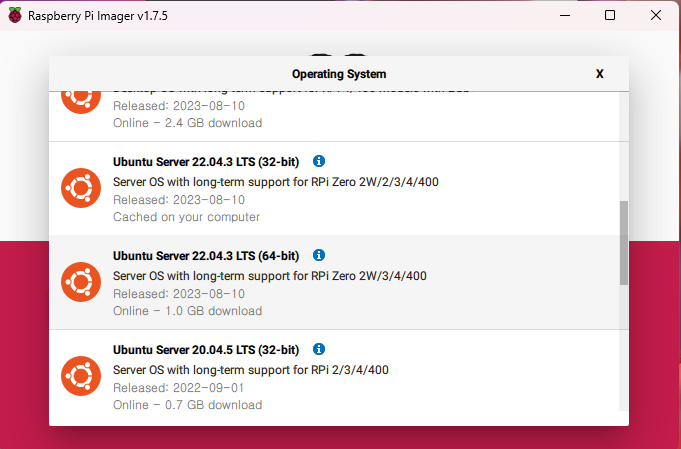Screen dimensions: 681x449
Task: Click 'Released: 2022-09-01' text
Action: [x=179, y=388]
